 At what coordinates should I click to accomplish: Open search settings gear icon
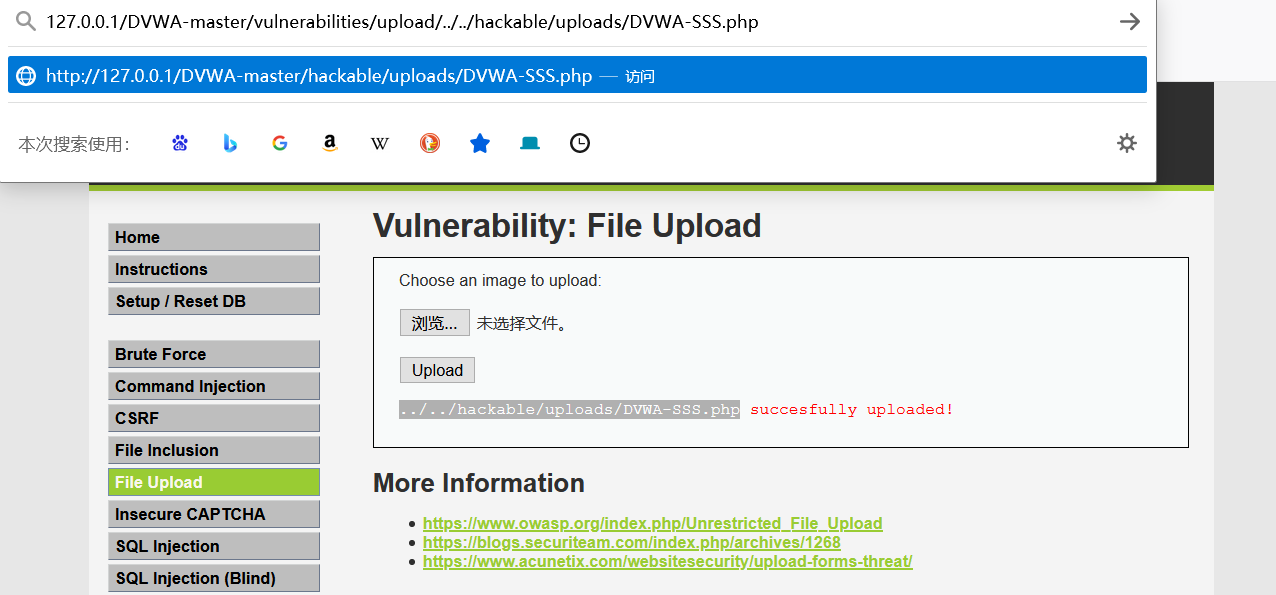(1127, 143)
